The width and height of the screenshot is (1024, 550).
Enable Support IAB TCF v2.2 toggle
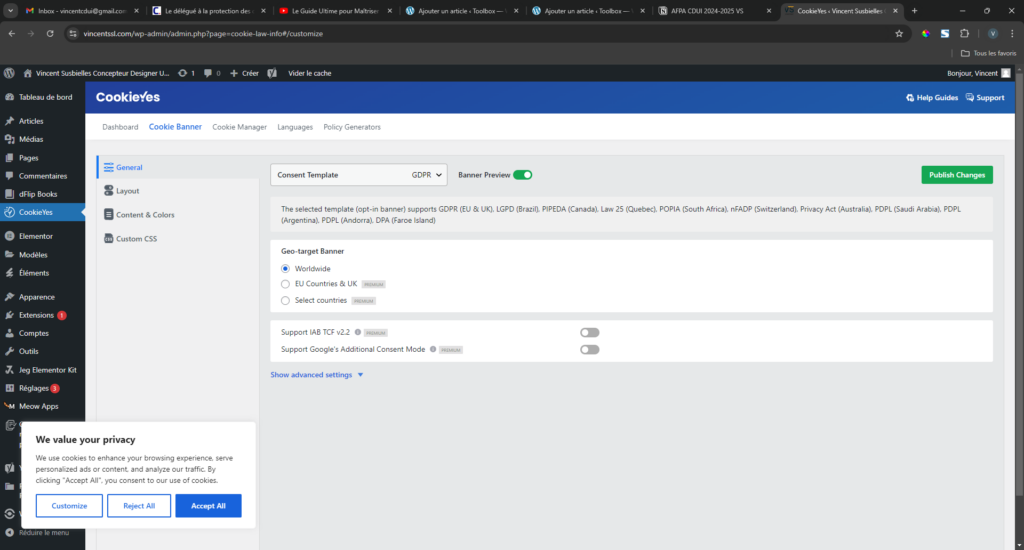[589, 332]
